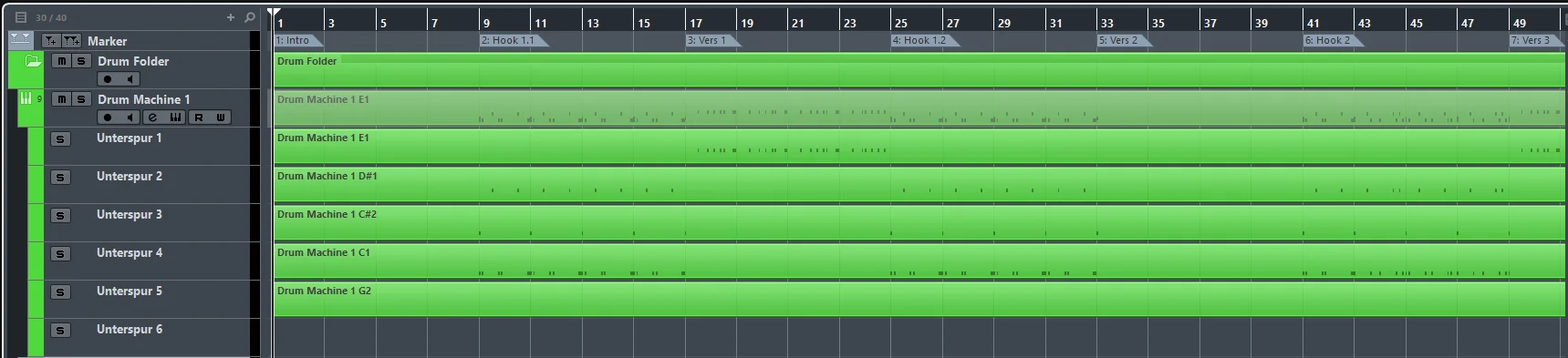Solo the Unterspur 6 lane

click(x=60, y=331)
